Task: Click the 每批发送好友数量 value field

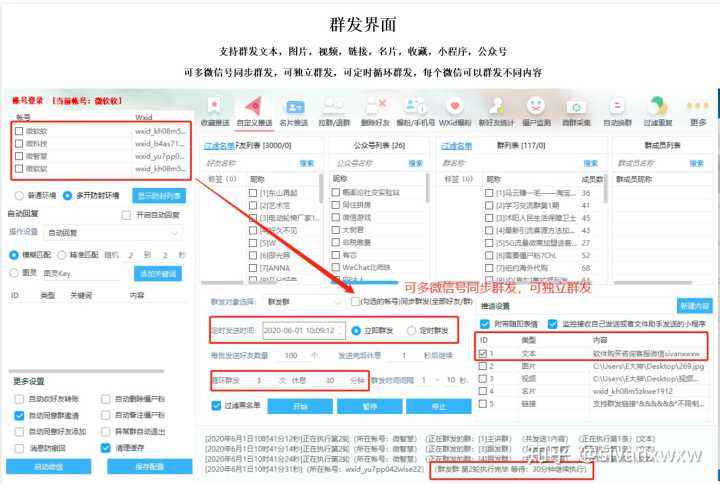Action: tap(291, 355)
